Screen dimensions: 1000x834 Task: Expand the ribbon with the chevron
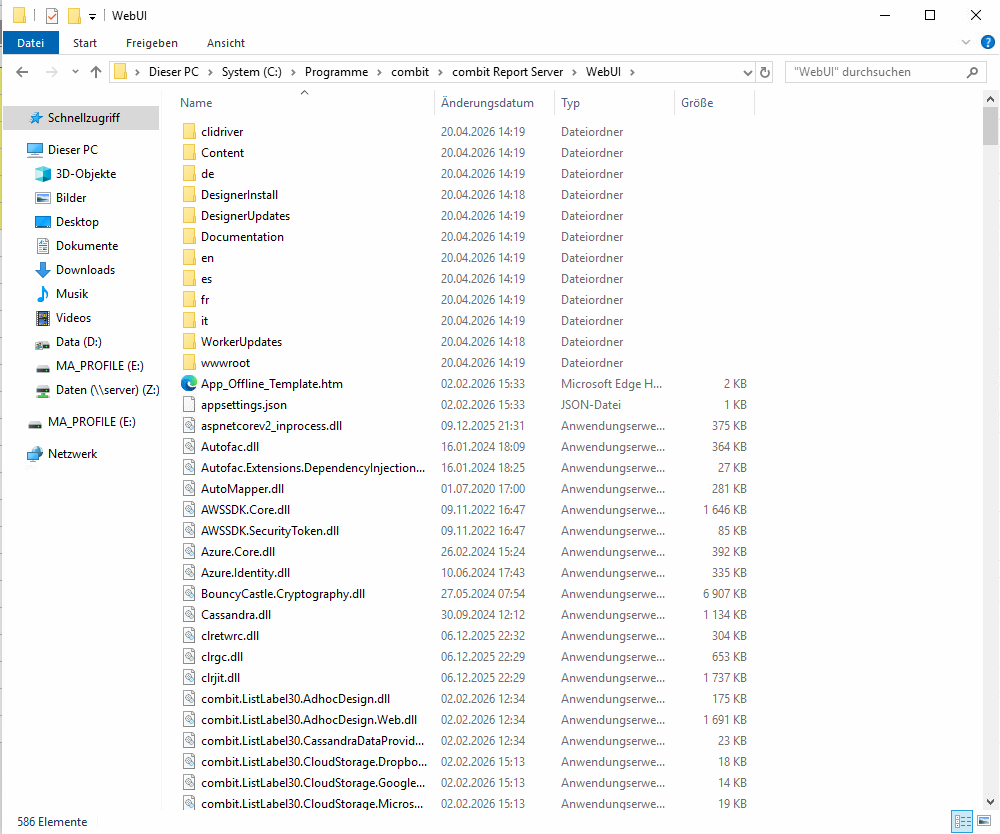[x=965, y=43]
